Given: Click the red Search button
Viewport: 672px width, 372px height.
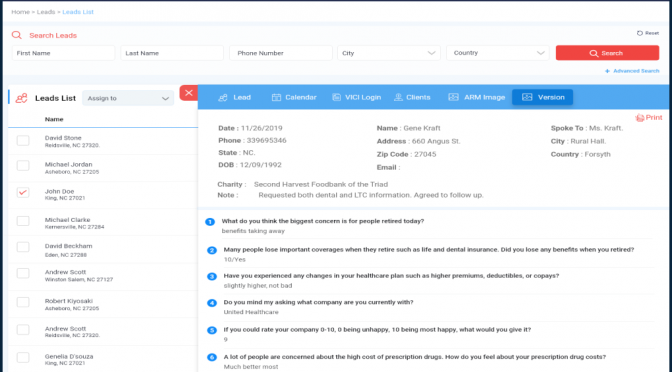Looking at the screenshot, I should point(607,53).
